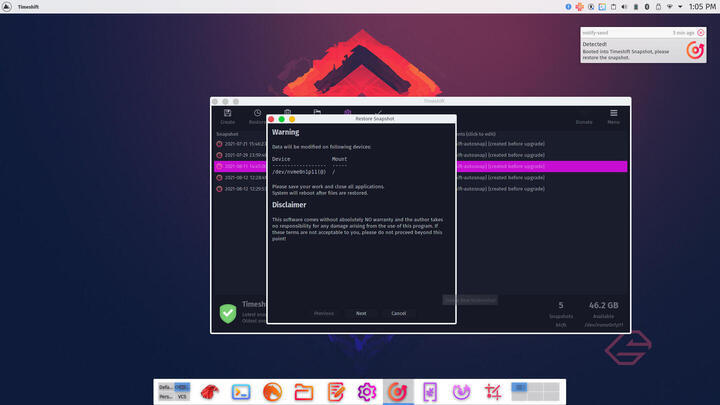Select the 2021-07-29 snapshot row

(x=420, y=155)
